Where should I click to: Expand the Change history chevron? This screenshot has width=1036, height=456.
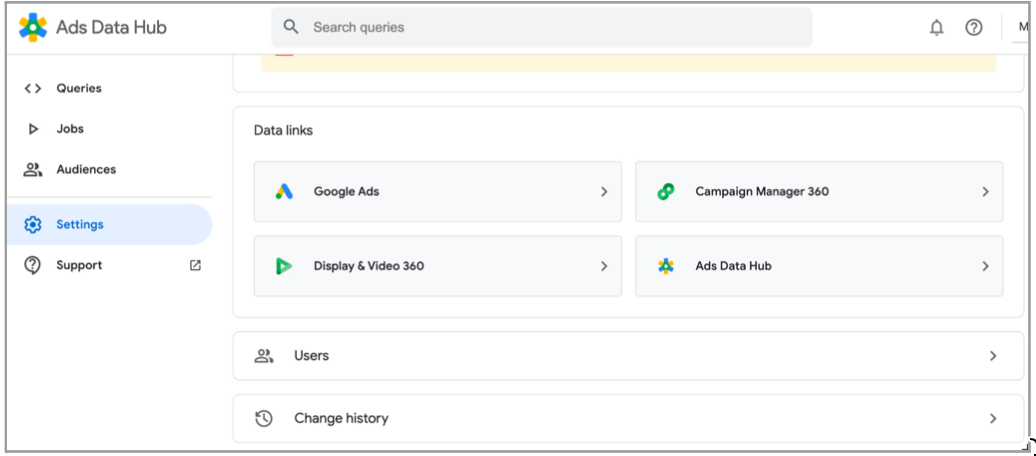click(992, 419)
